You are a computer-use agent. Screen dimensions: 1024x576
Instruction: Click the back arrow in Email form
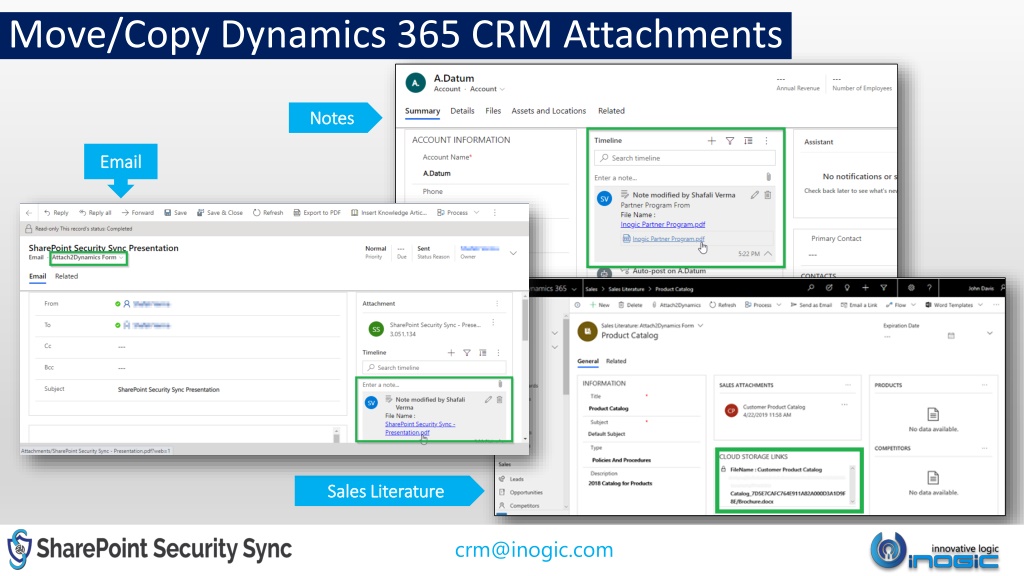(x=29, y=213)
